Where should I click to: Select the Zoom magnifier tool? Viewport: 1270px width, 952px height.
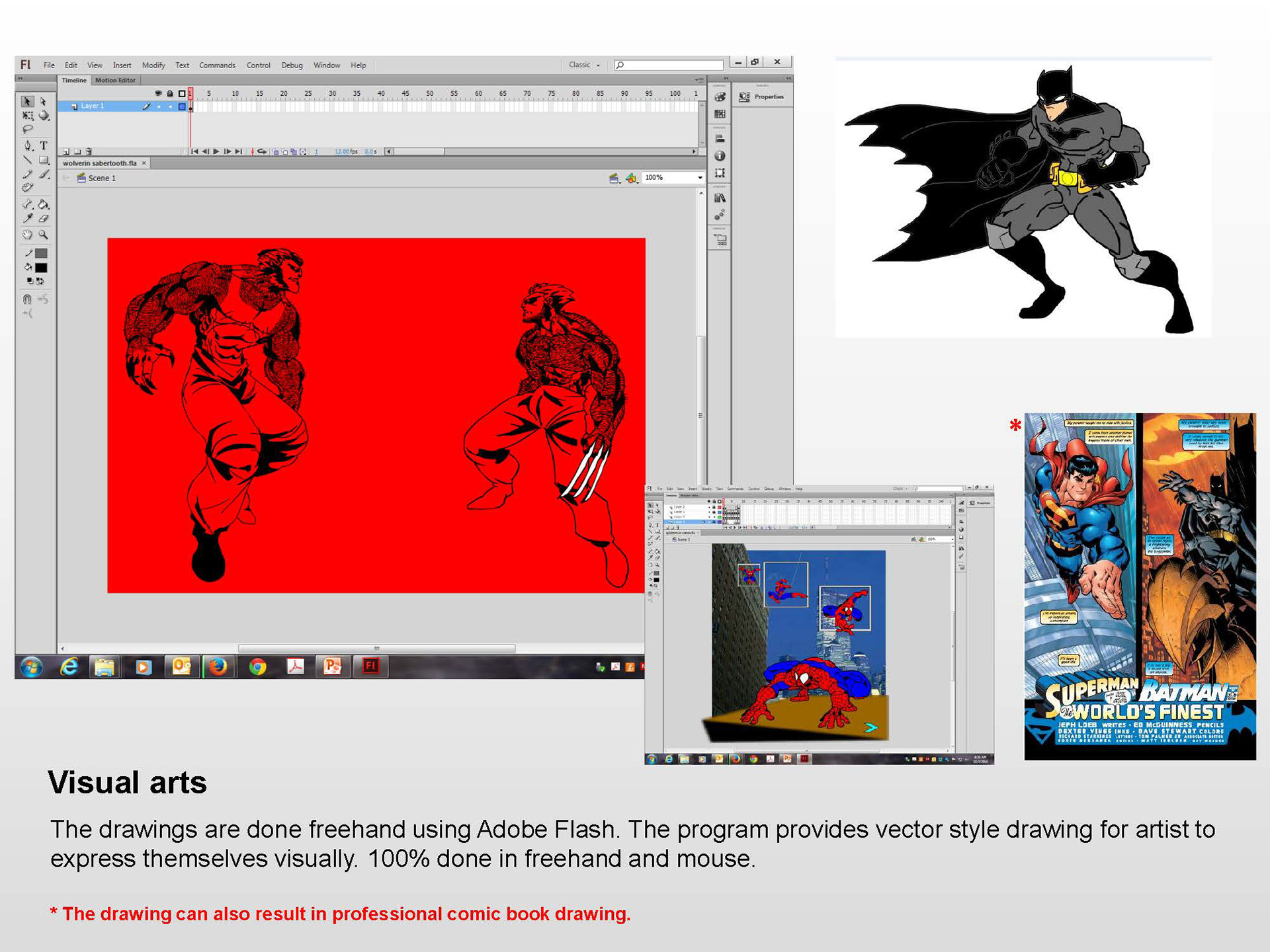coord(44,235)
